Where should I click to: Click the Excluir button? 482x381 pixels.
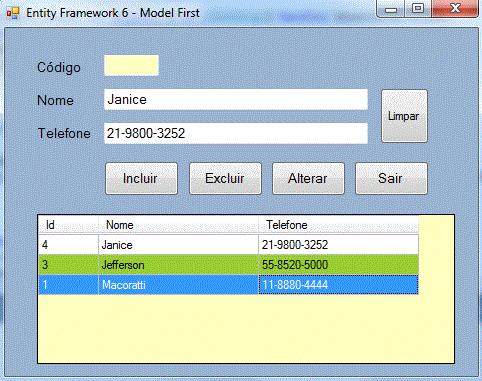(225, 178)
